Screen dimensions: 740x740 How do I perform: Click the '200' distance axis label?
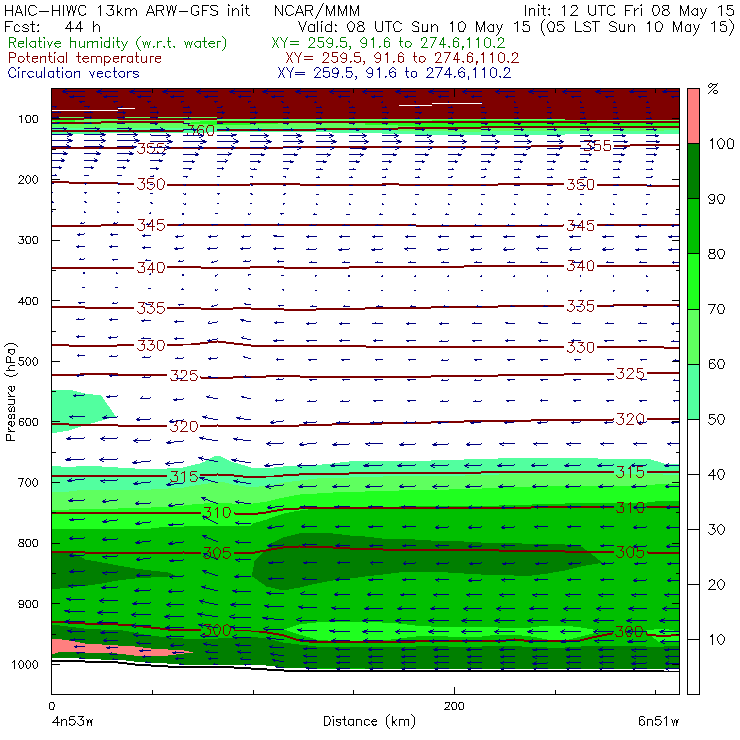pyautogui.click(x=454, y=706)
